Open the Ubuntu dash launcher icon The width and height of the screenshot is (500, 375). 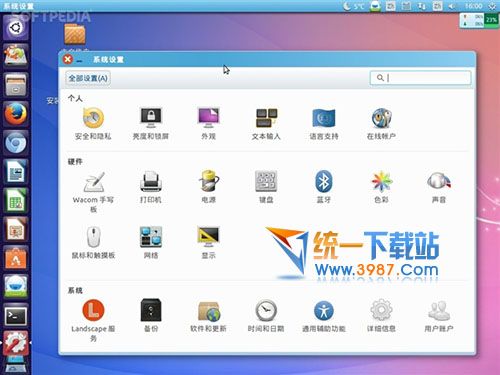[16, 27]
